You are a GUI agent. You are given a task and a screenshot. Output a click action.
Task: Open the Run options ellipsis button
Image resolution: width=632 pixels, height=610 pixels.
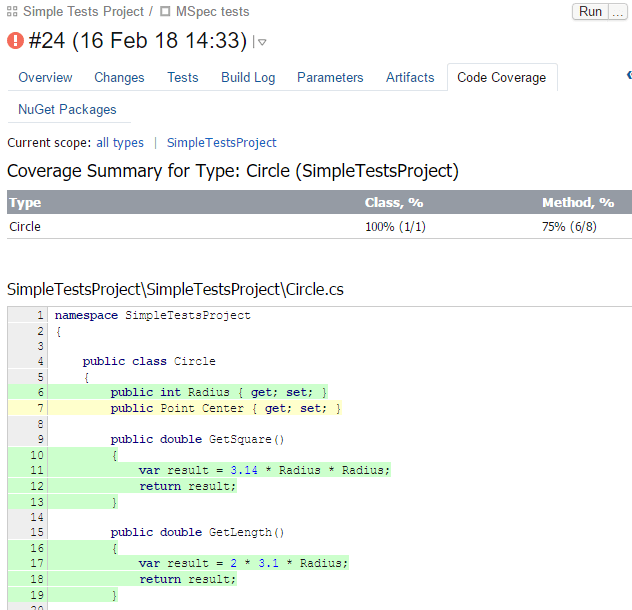[x=618, y=11]
